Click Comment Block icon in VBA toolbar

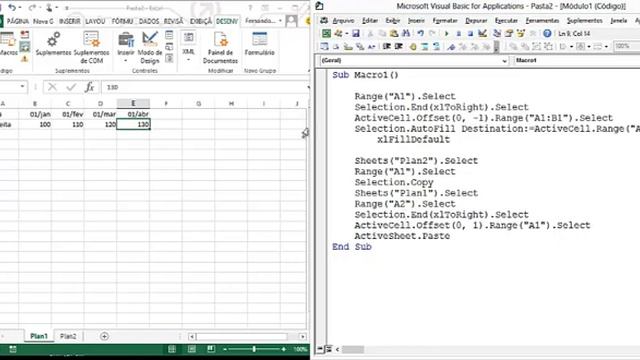click(425, 47)
